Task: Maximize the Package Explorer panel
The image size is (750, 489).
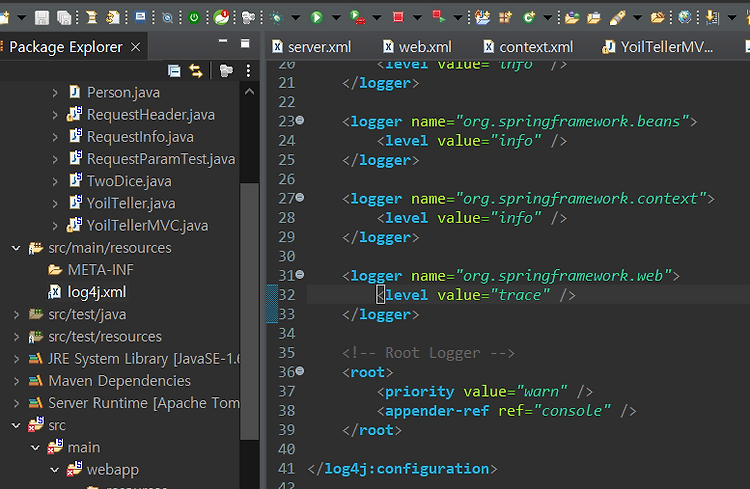Action: pyautogui.click(x=245, y=44)
